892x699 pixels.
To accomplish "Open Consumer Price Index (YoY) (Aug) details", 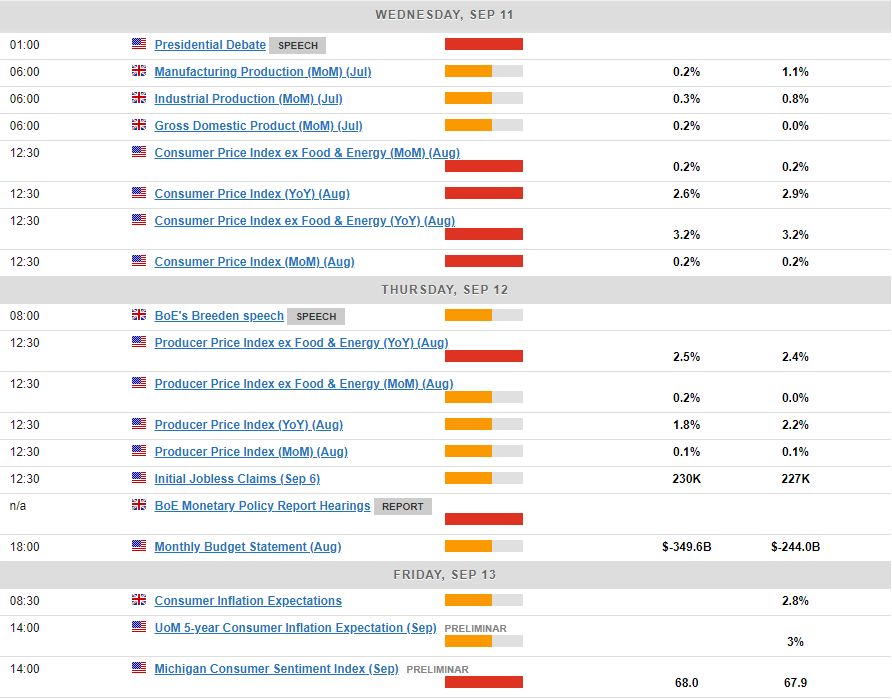I will (x=252, y=194).
